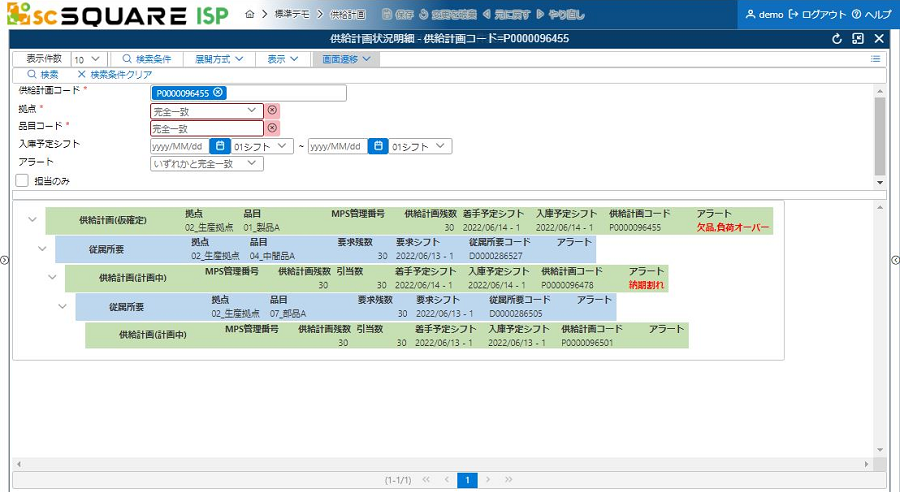Select page 1 in the pagination

coord(467,480)
